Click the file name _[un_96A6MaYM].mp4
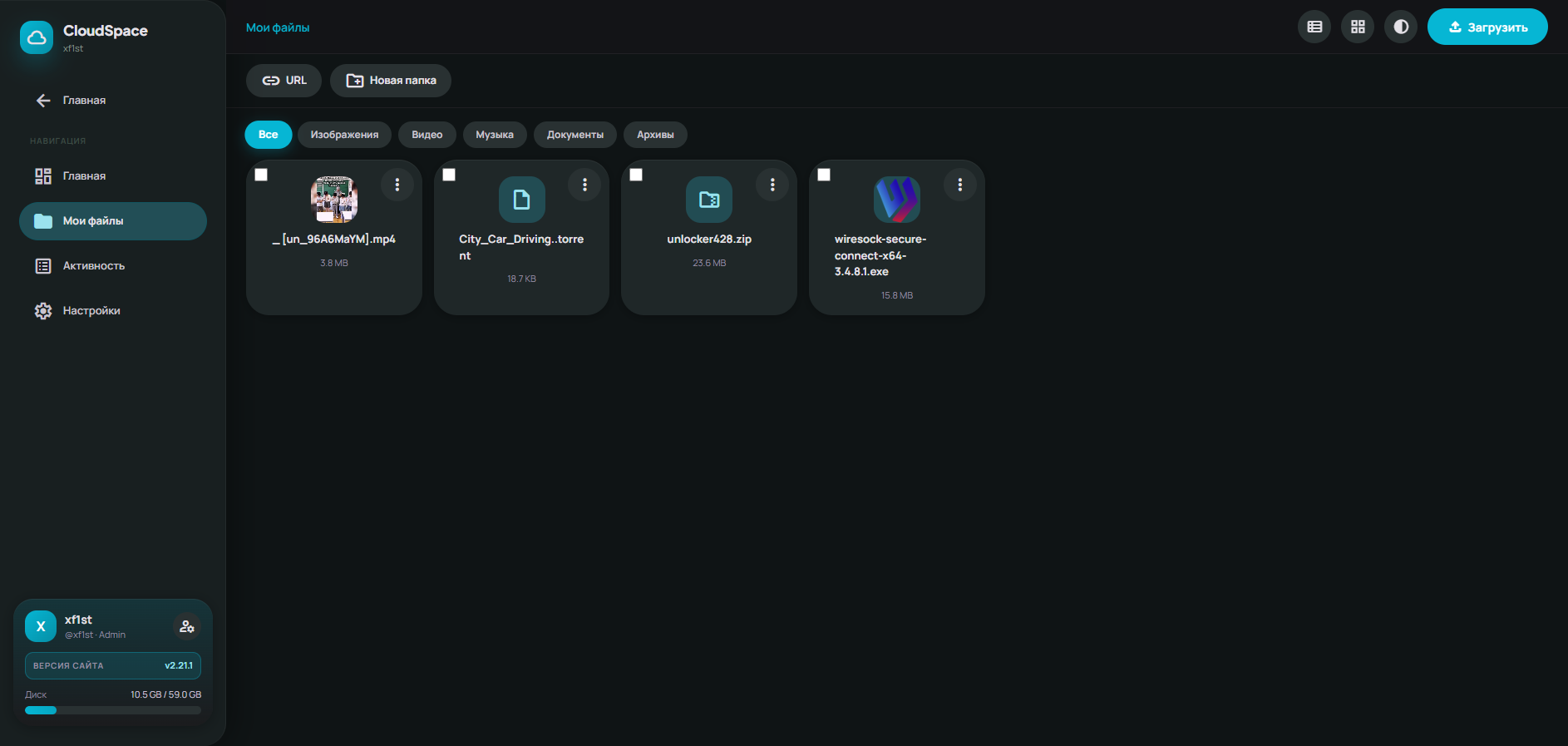The width and height of the screenshot is (1568, 746). pyautogui.click(x=334, y=240)
